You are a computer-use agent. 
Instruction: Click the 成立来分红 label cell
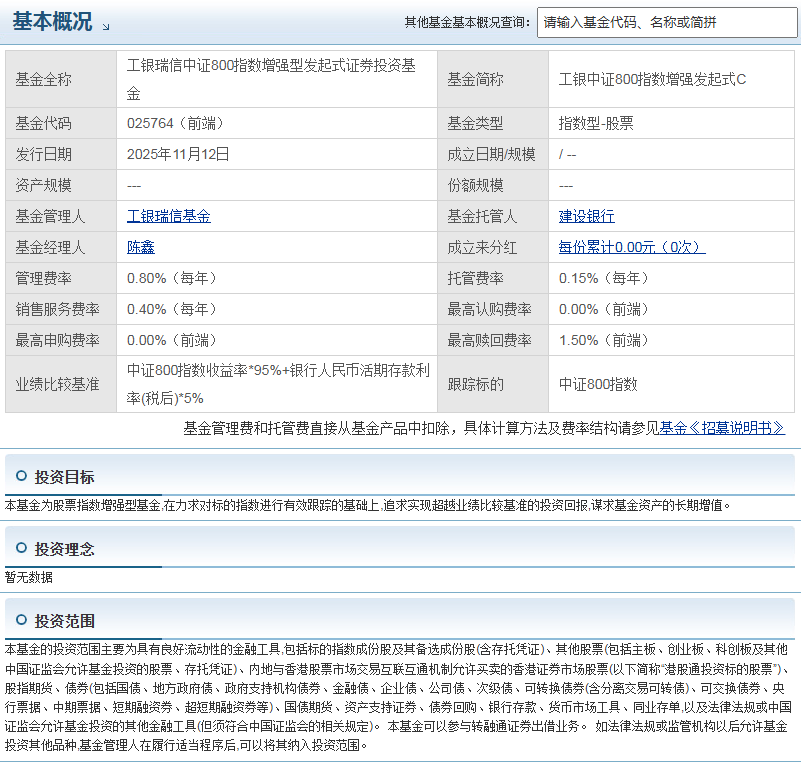click(493, 247)
